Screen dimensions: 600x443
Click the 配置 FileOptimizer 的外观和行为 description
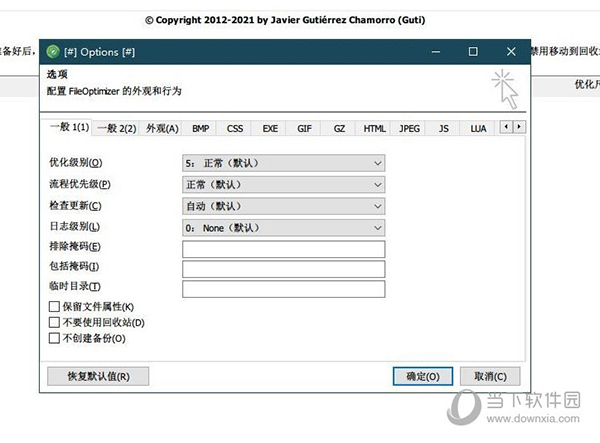114,91
